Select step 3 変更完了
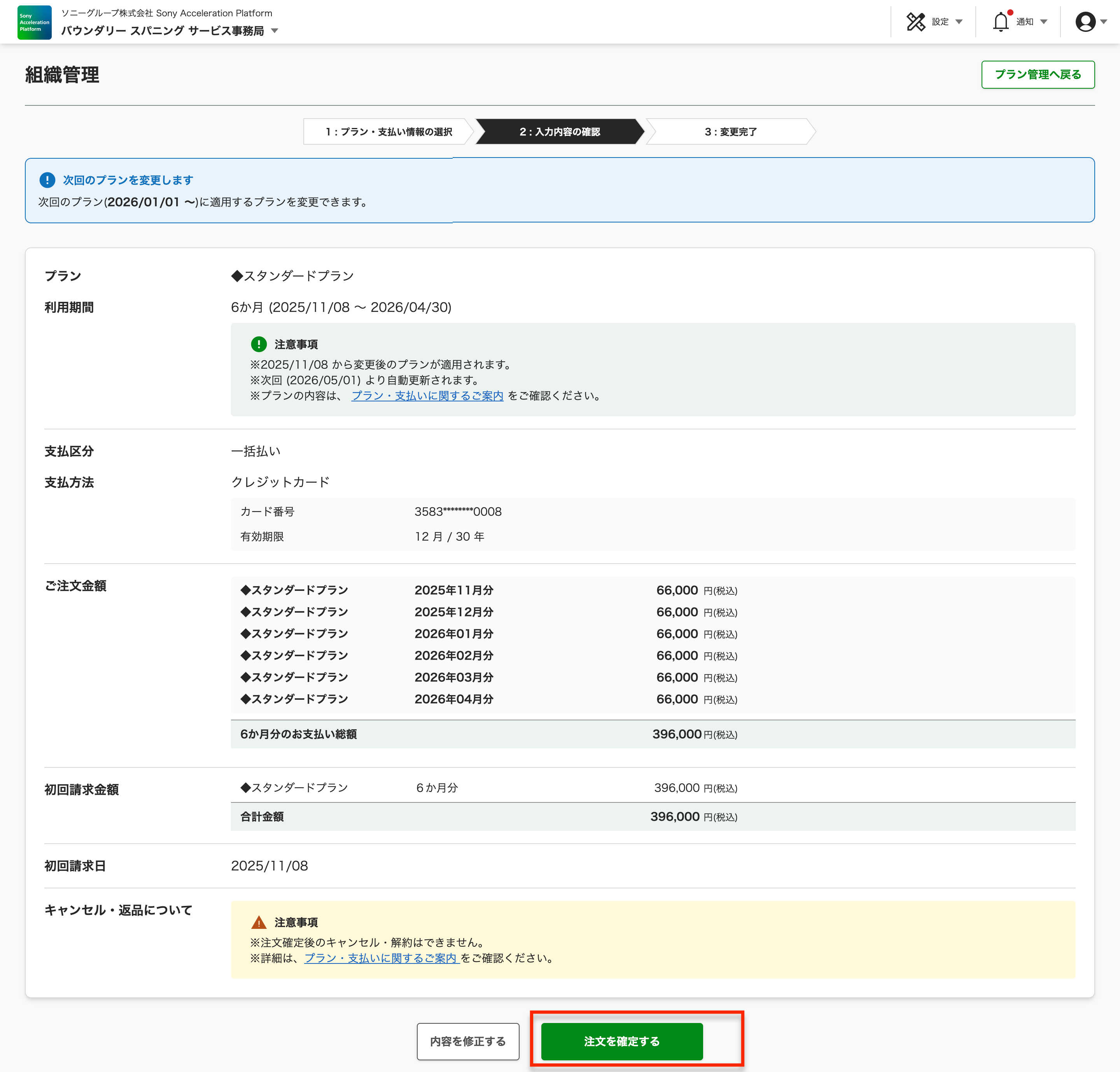 coord(730,131)
